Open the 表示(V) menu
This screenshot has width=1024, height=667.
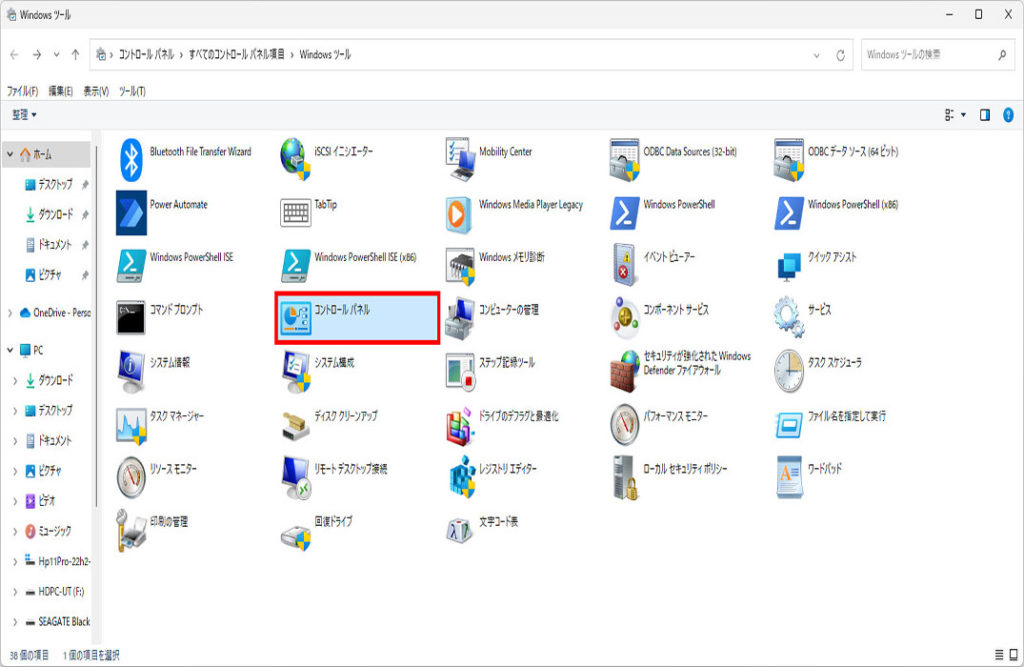(96, 91)
